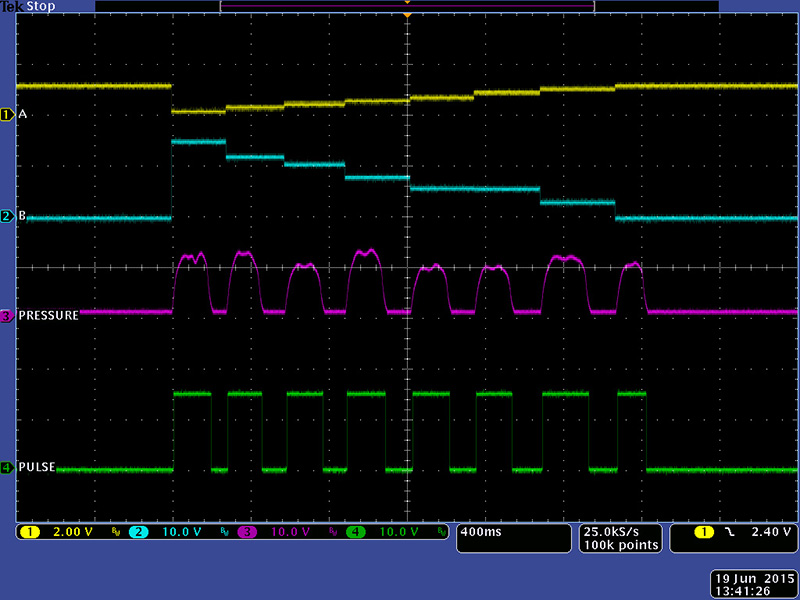This screenshot has width=800, height=600.
Task: Click the 25.0kS/s sample rate readout
Action: click(620, 532)
